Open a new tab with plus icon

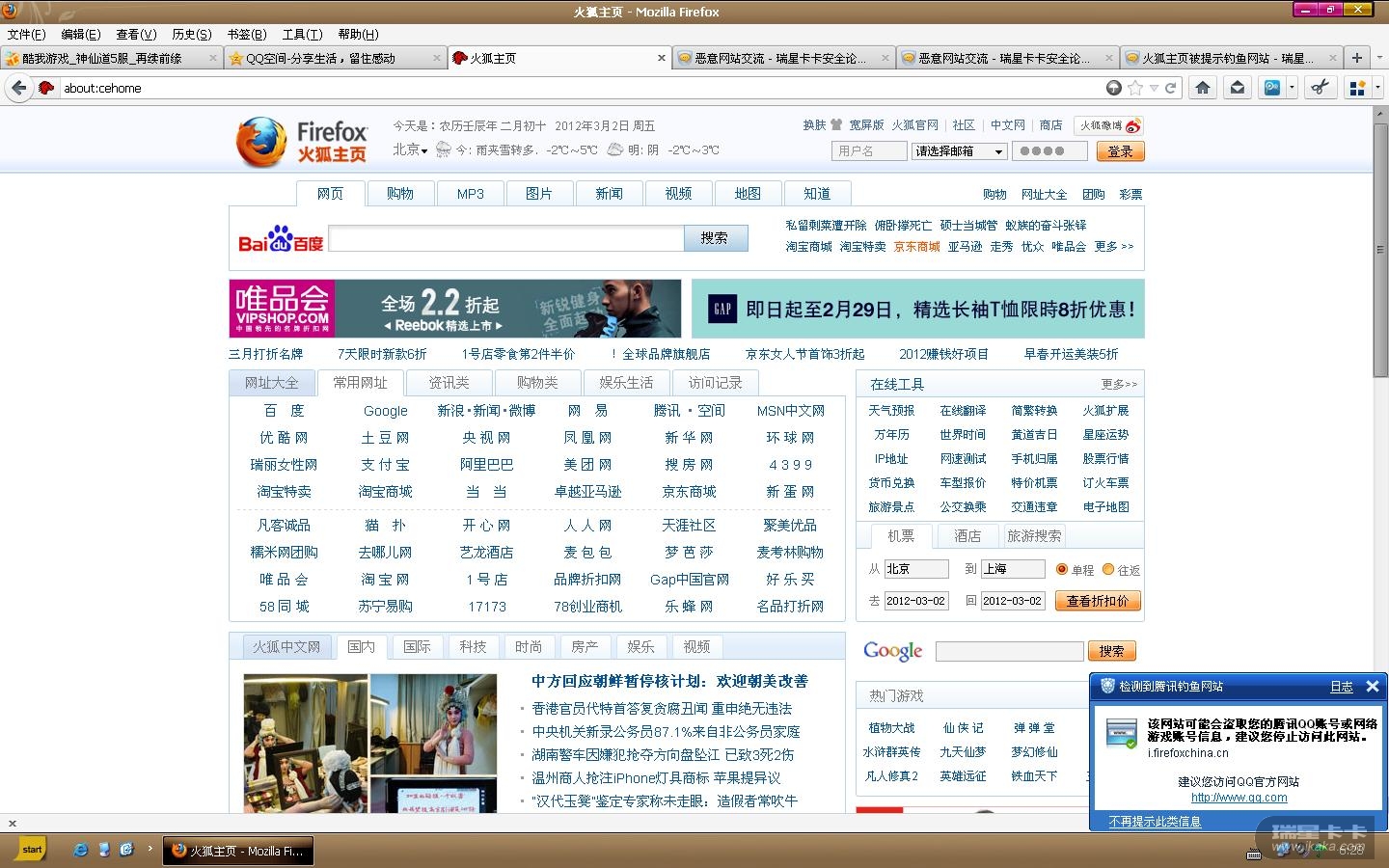click(x=1356, y=58)
